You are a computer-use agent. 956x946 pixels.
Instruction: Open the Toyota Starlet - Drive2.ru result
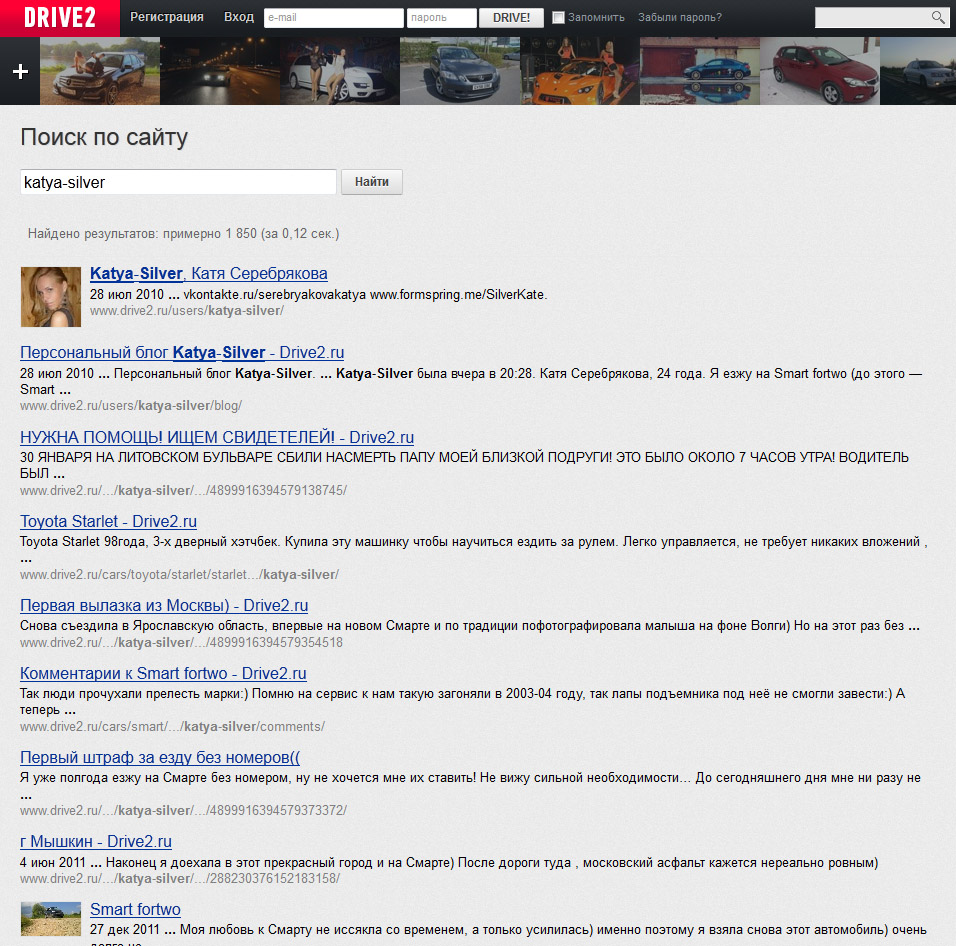[109, 522]
